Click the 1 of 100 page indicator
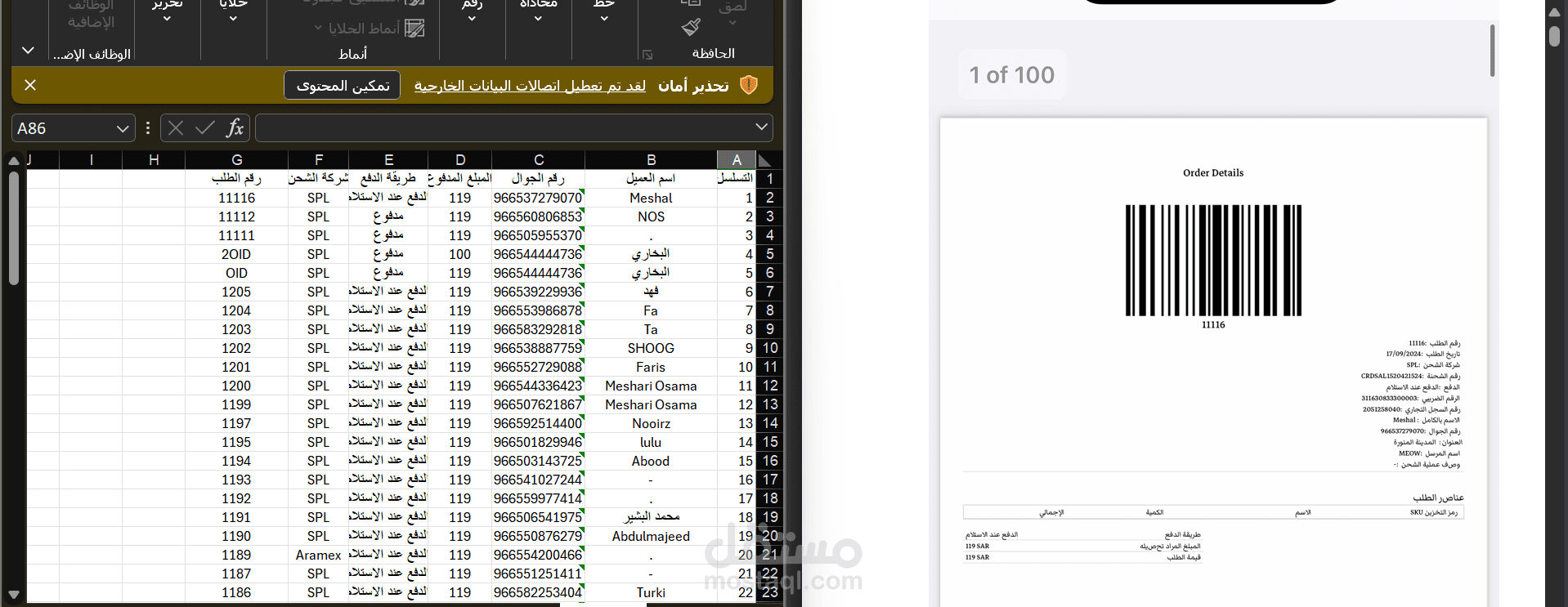Viewport: 1568px width, 607px height. click(x=1012, y=75)
